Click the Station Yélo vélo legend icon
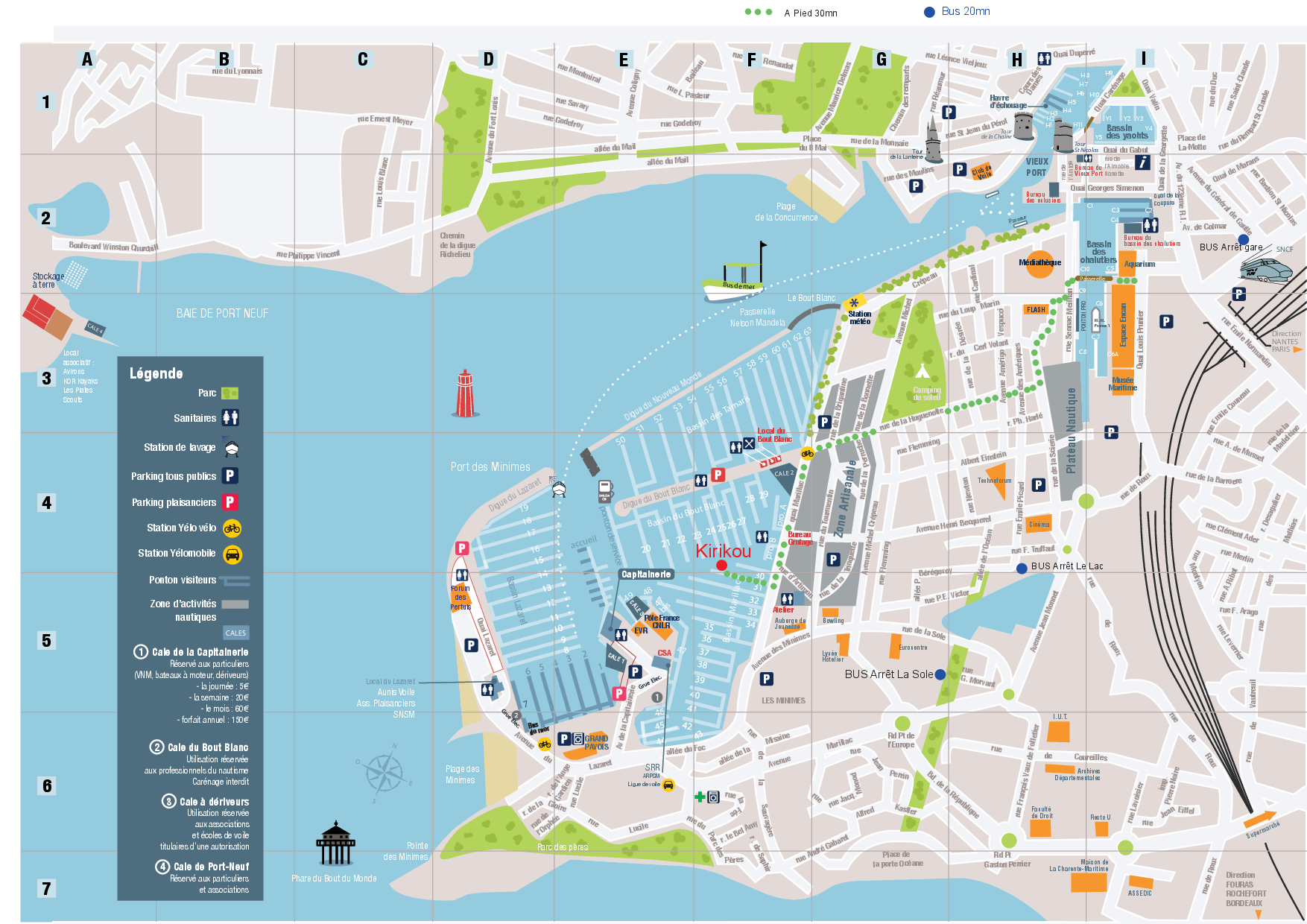The width and height of the screenshot is (1307, 924). click(x=232, y=528)
